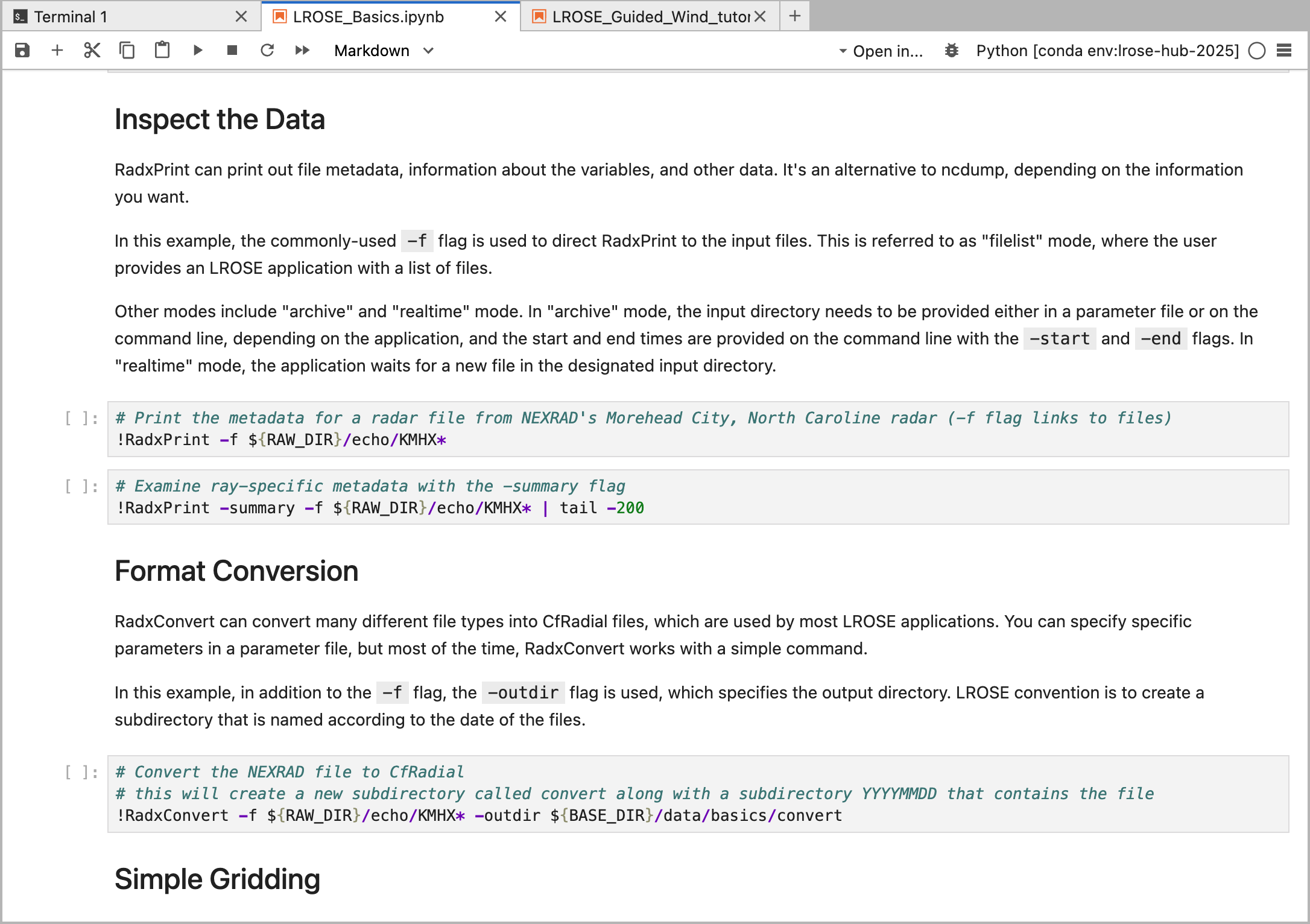The width and height of the screenshot is (1310, 924).
Task: Copy the selected cell
Action: (127, 51)
